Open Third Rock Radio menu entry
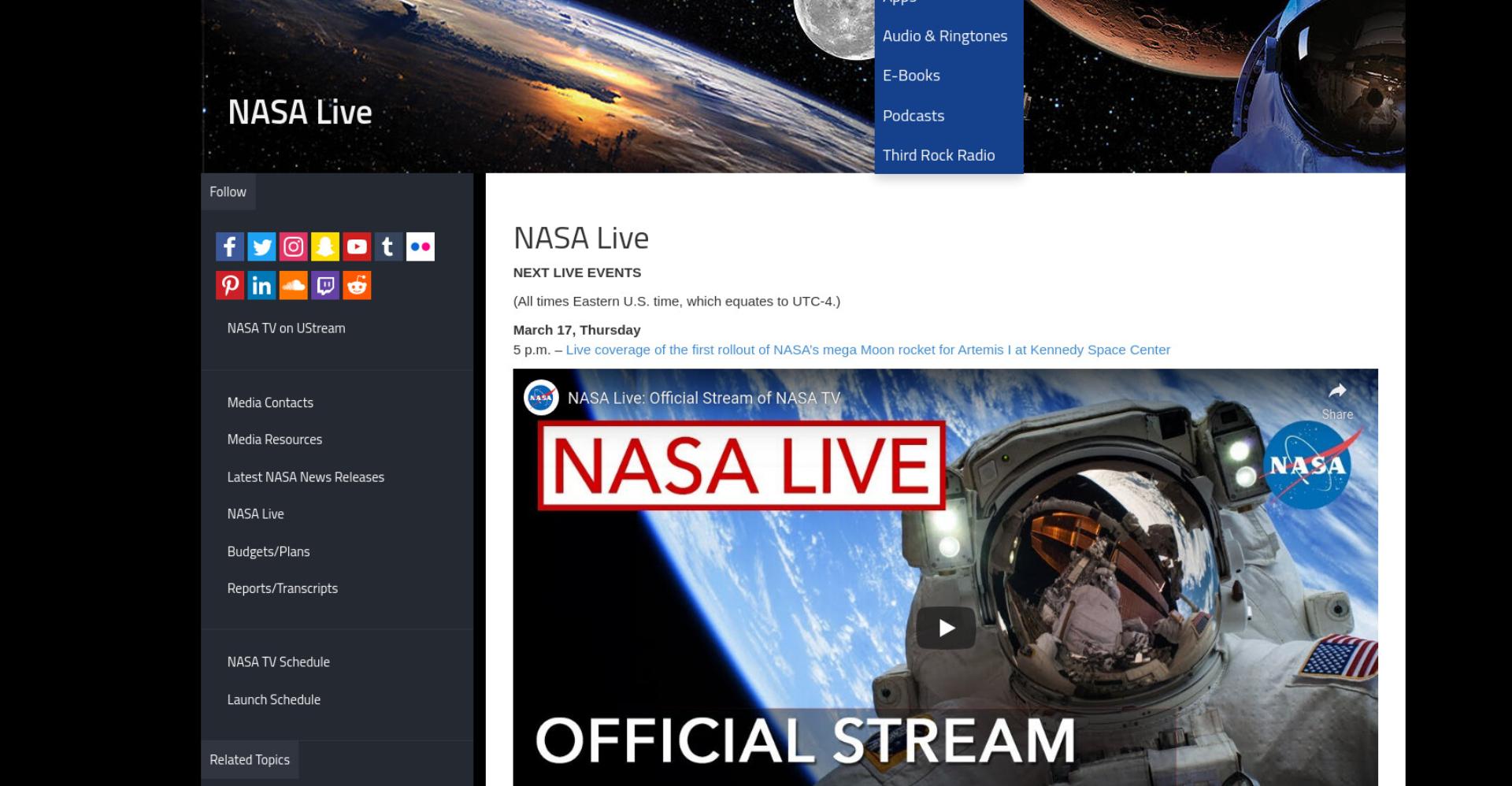The width and height of the screenshot is (1512, 786). coord(939,155)
